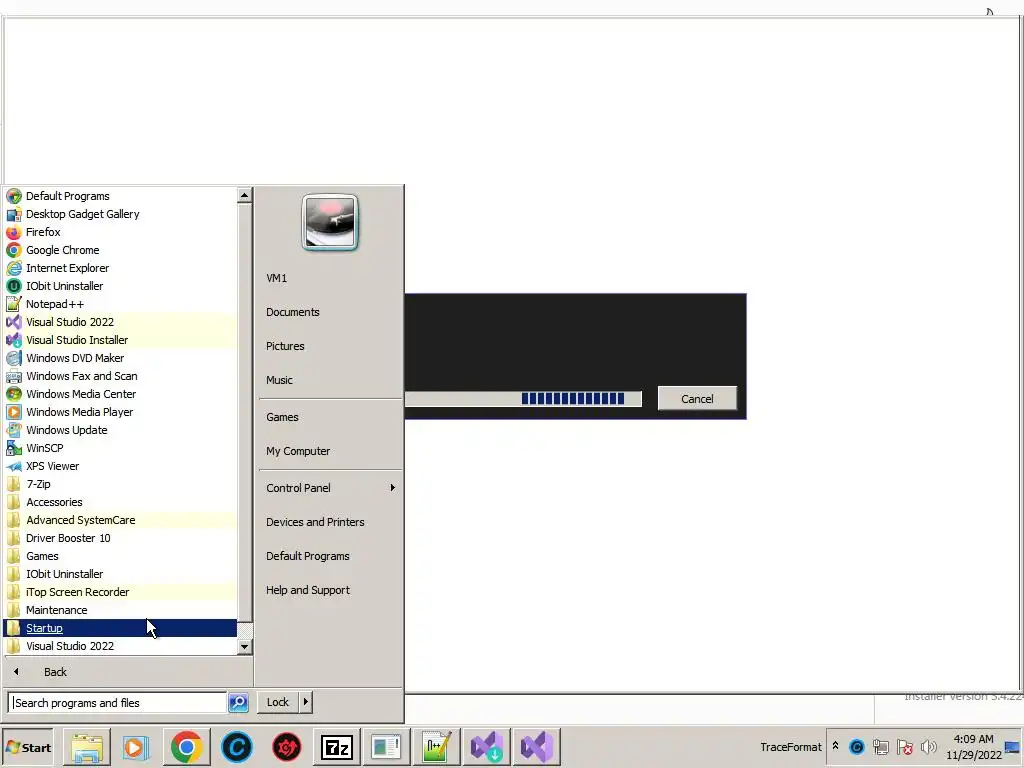Click the Search programs and files box
The image size is (1024, 768).
click(x=118, y=703)
